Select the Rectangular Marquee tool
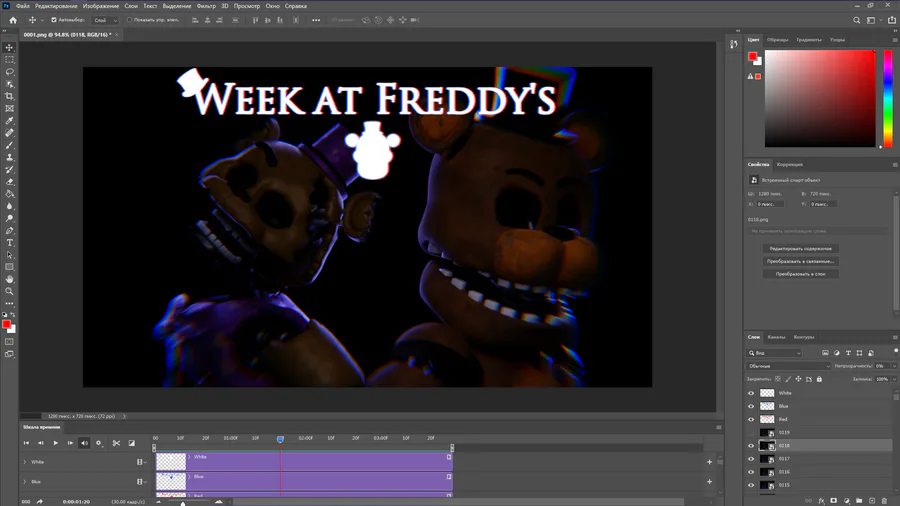The width and height of the screenshot is (900, 506). pyautogui.click(x=9, y=60)
